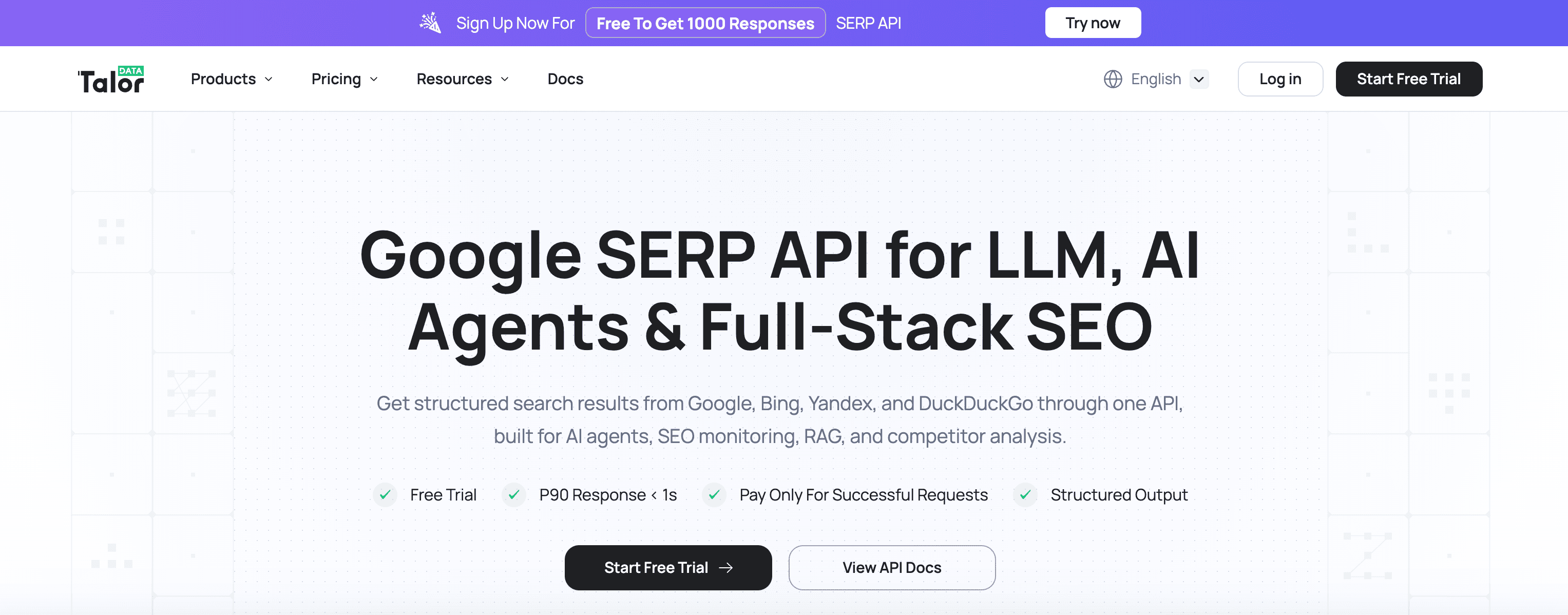Click checkmark beside Pay Only For Successful Requests
The width and height of the screenshot is (1568, 615).
click(x=714, y=494)
